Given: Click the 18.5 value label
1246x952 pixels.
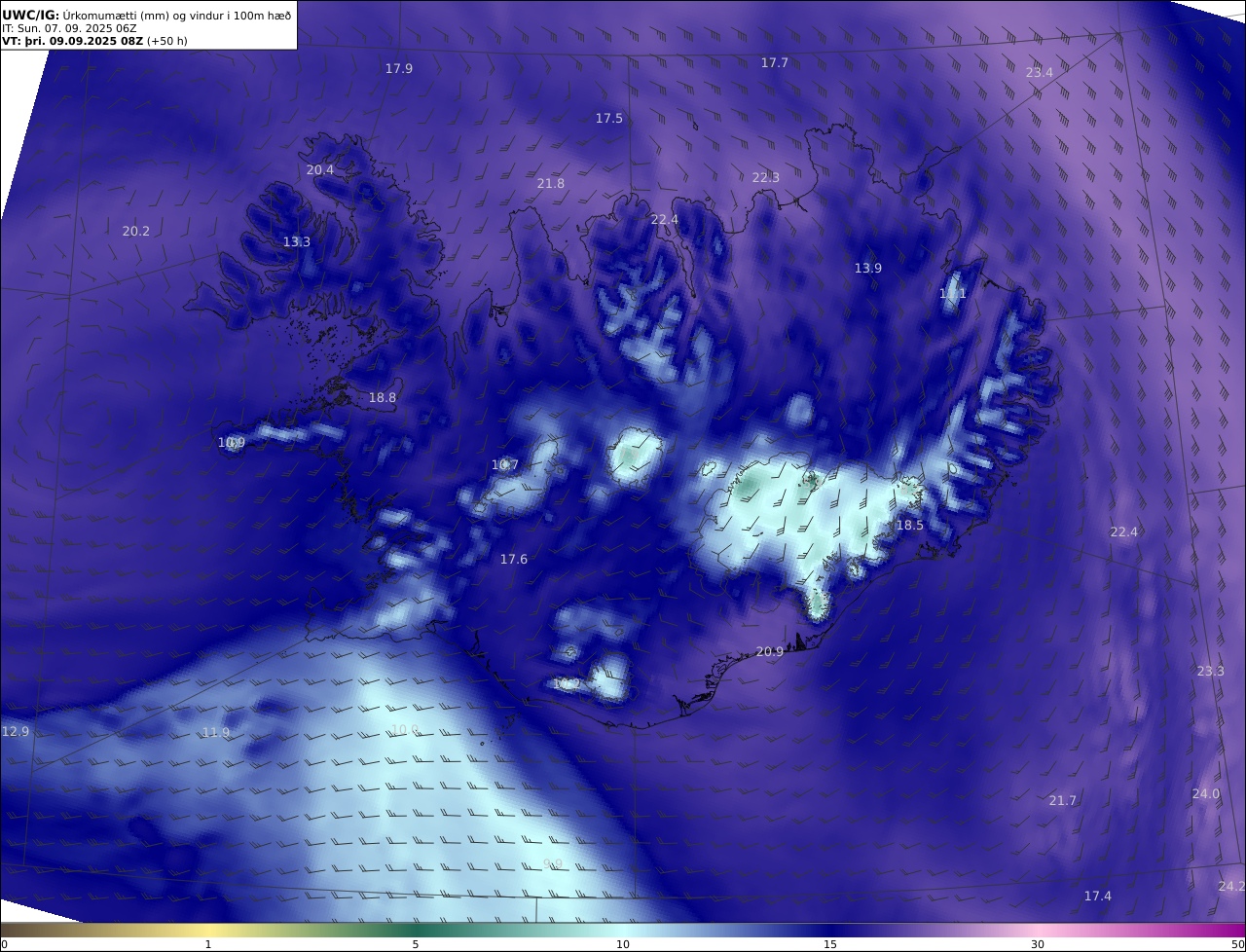Looking at the screenshot, I should pos(909,525).
